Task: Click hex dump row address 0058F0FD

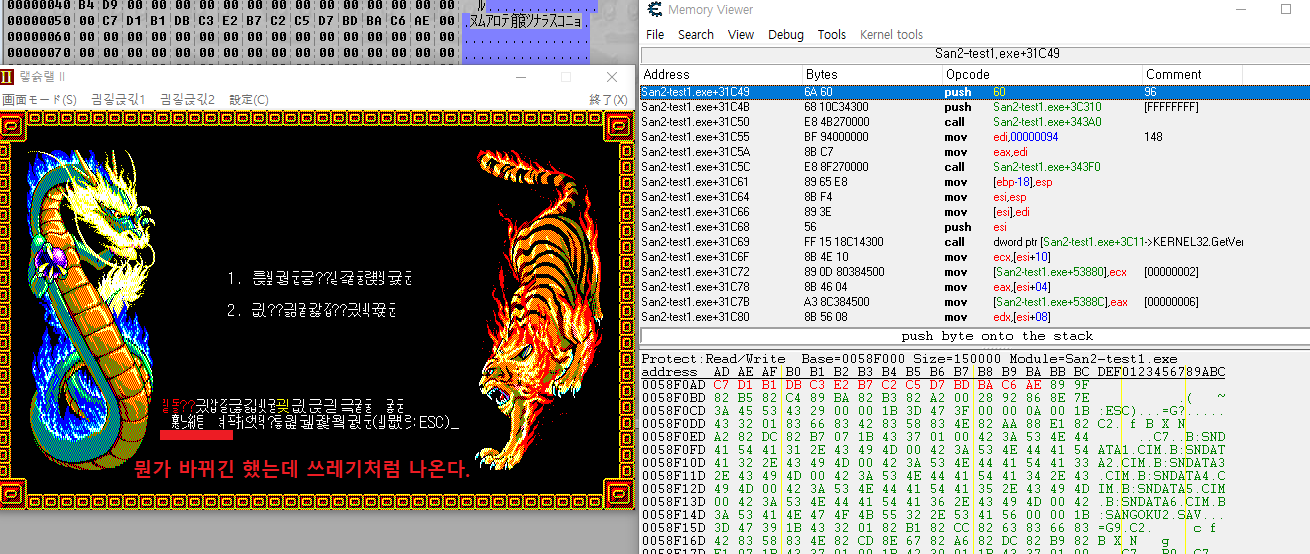Action: click(x=672, y=449)
